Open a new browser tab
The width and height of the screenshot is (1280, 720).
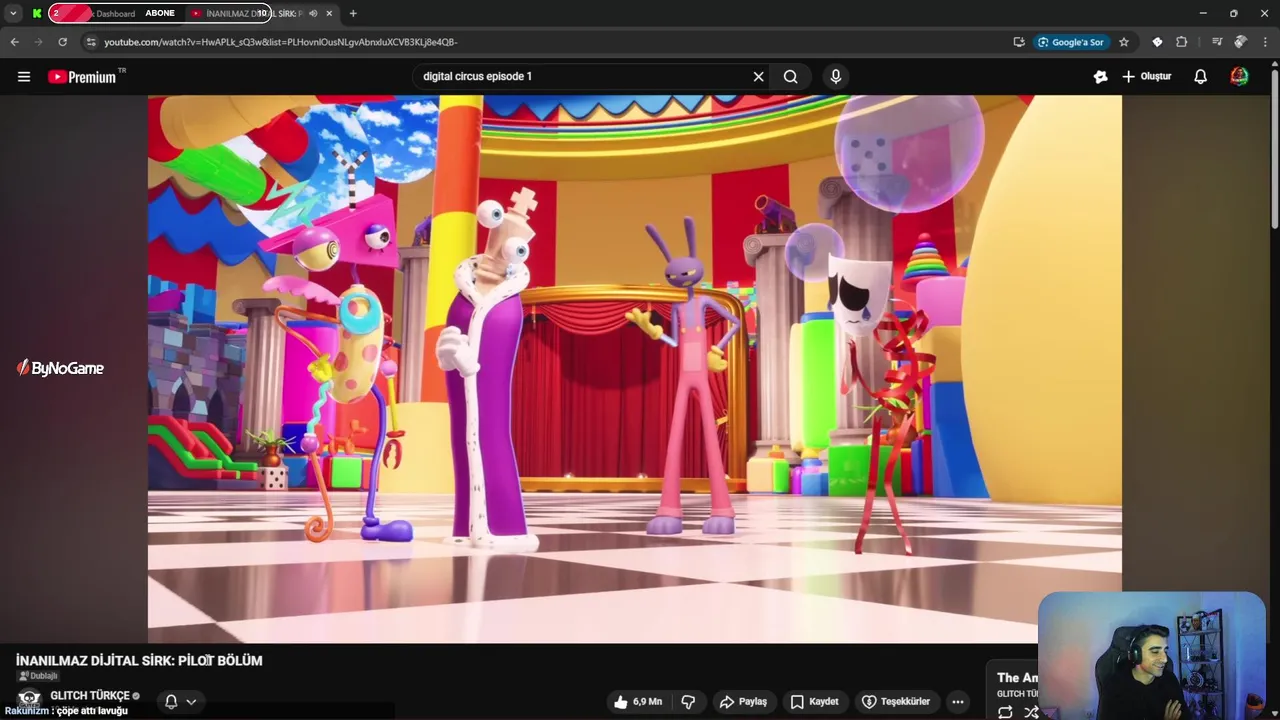[x=353, y=13]
